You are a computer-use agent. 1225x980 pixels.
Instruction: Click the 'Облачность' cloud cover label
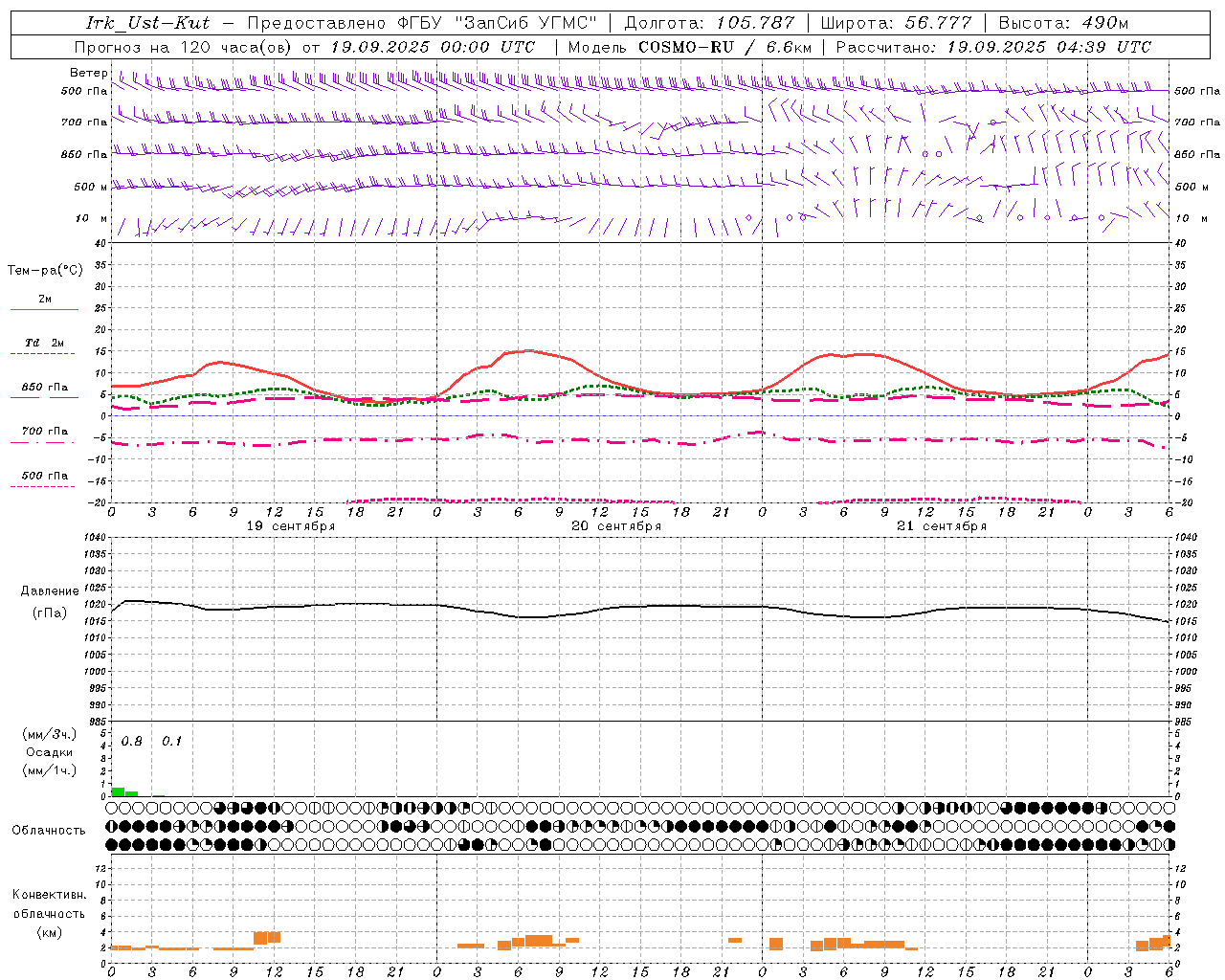(x=49, y=831)
